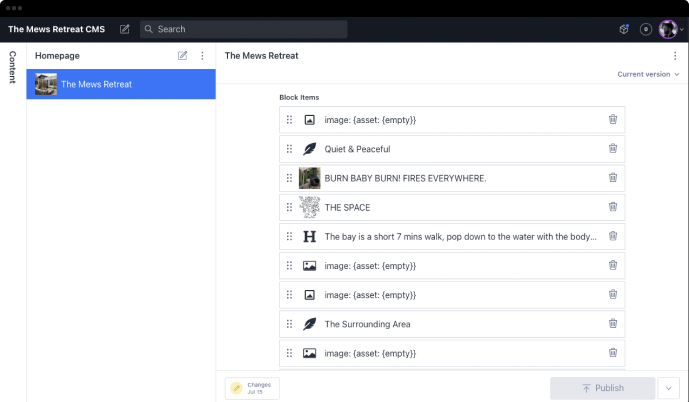The image size is (689, 402).
Task: Delete the BURN BABY BURN block
Action: click(613, 178)
